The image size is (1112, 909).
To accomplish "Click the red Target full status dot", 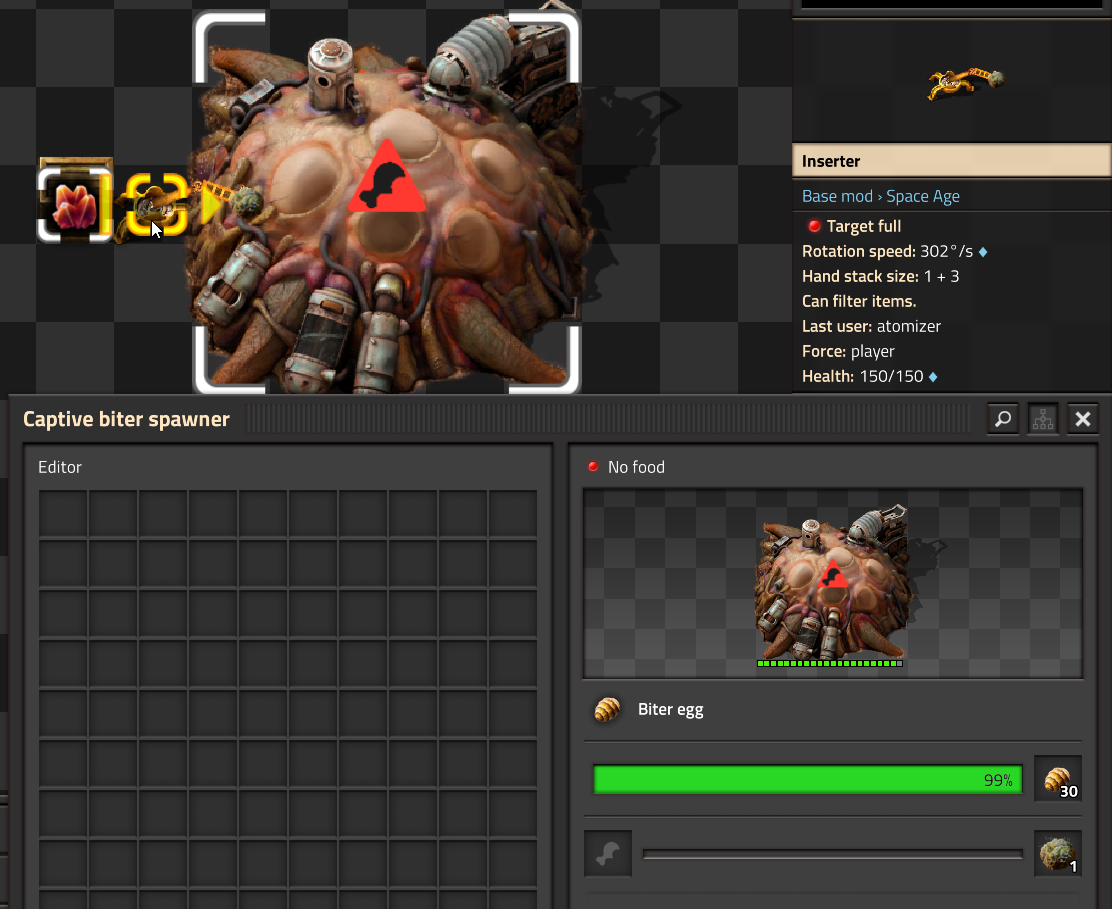I will [x=814, y=226].
